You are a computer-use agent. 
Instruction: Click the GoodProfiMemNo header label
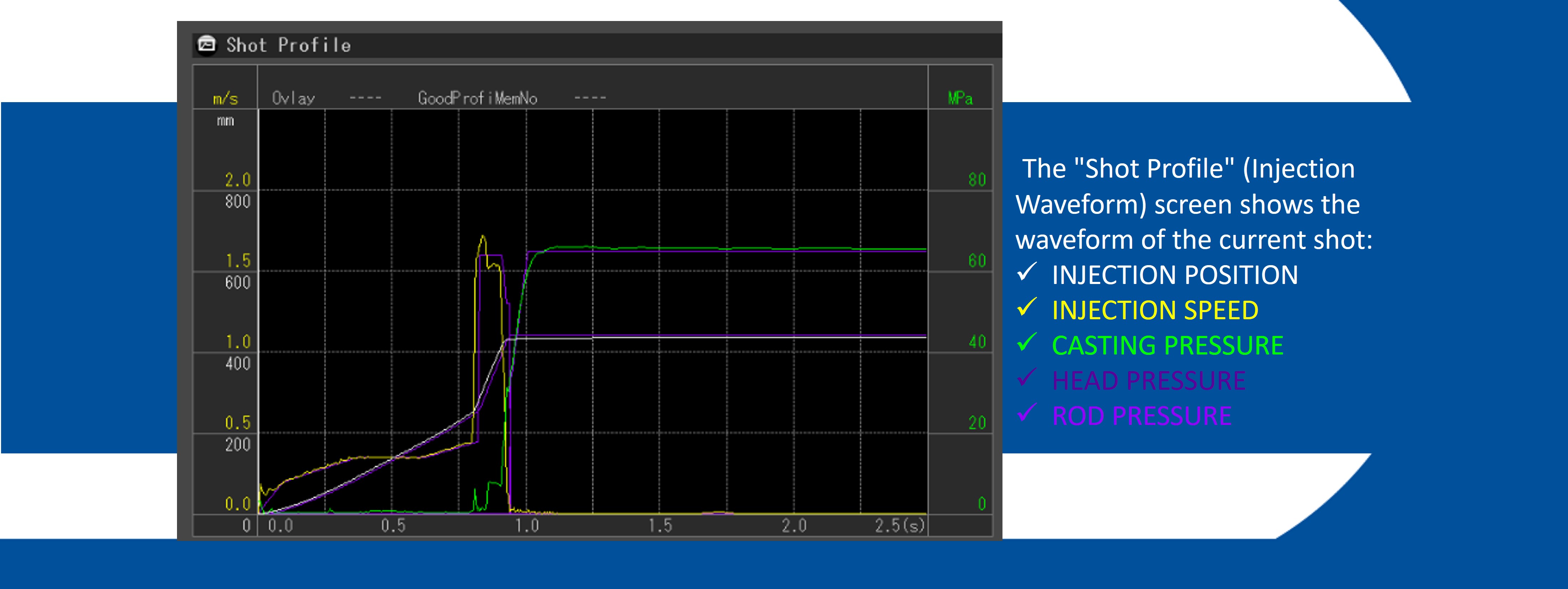[478, 98]
